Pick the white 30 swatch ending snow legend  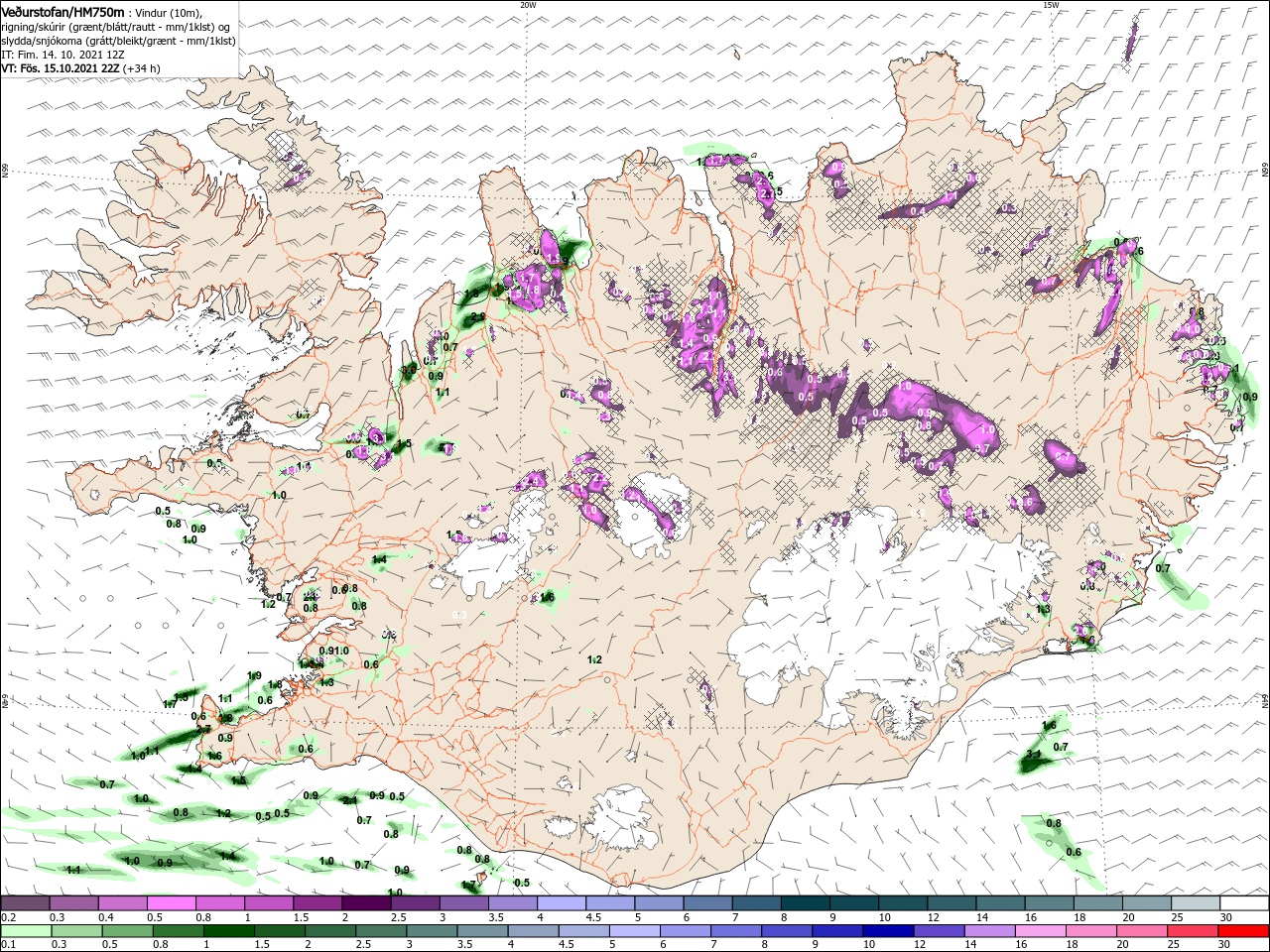pos(1244,903)
